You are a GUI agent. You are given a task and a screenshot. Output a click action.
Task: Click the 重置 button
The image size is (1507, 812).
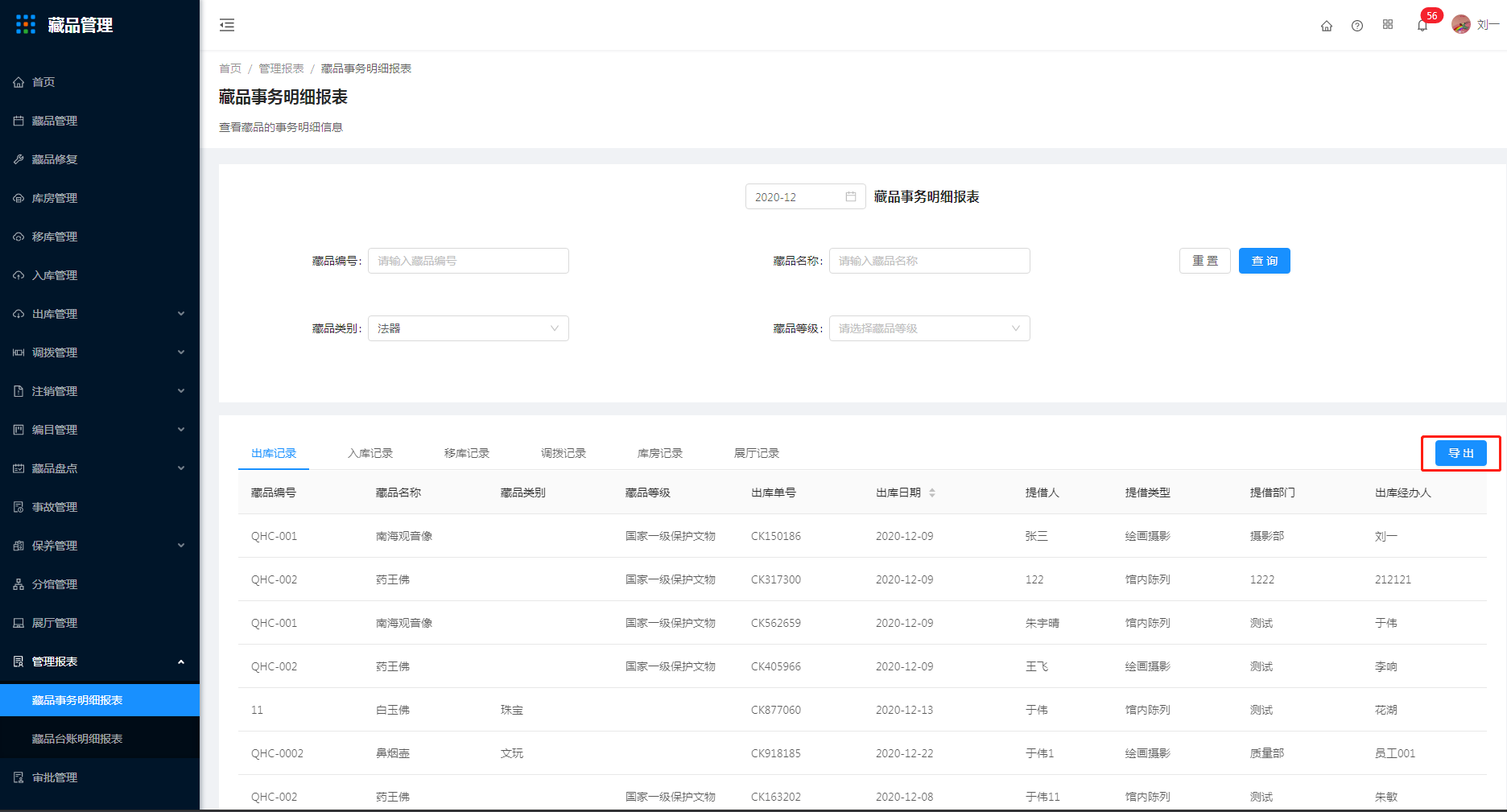tap(1205, 261)
